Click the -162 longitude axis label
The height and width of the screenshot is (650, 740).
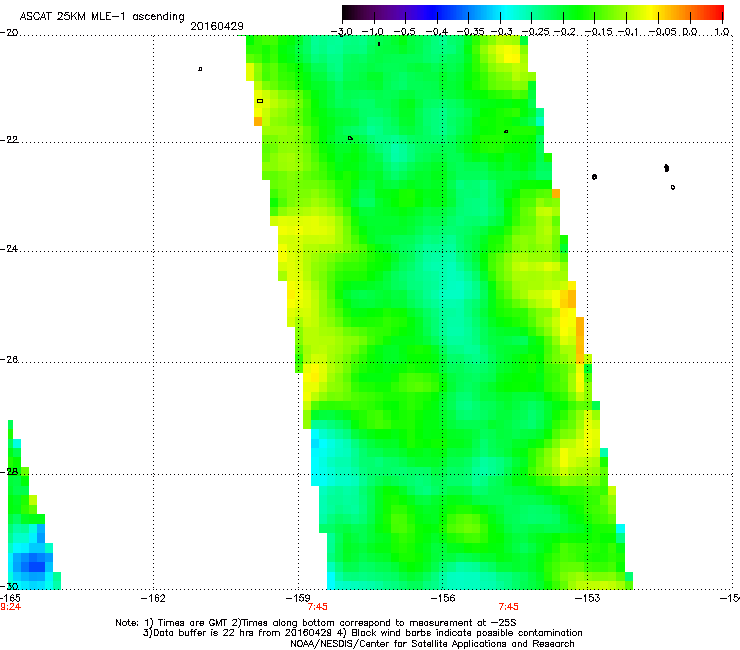click(153, 599)
